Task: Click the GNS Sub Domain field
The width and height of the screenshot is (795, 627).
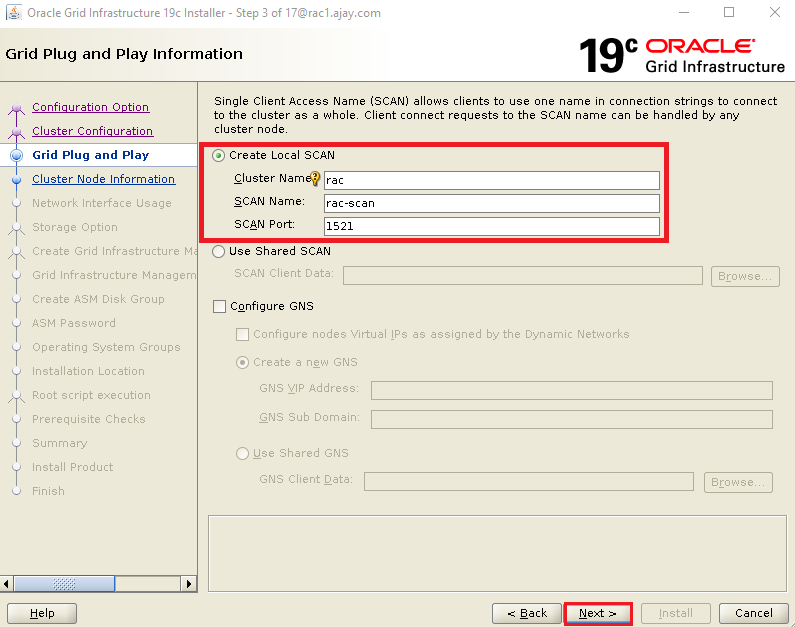Action: [x=572, y=419]
